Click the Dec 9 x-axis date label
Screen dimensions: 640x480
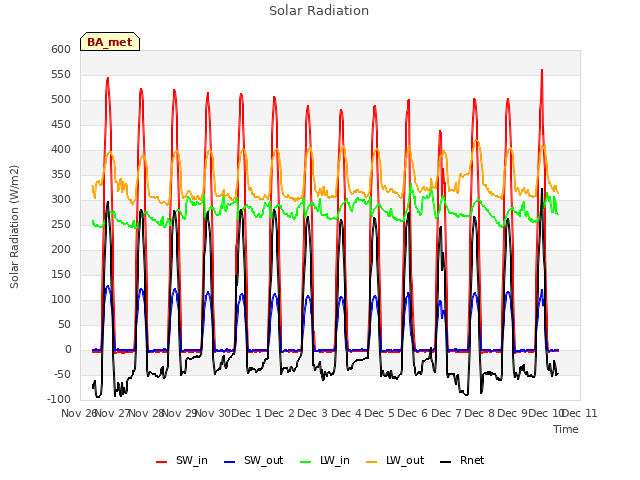[513, 413]
